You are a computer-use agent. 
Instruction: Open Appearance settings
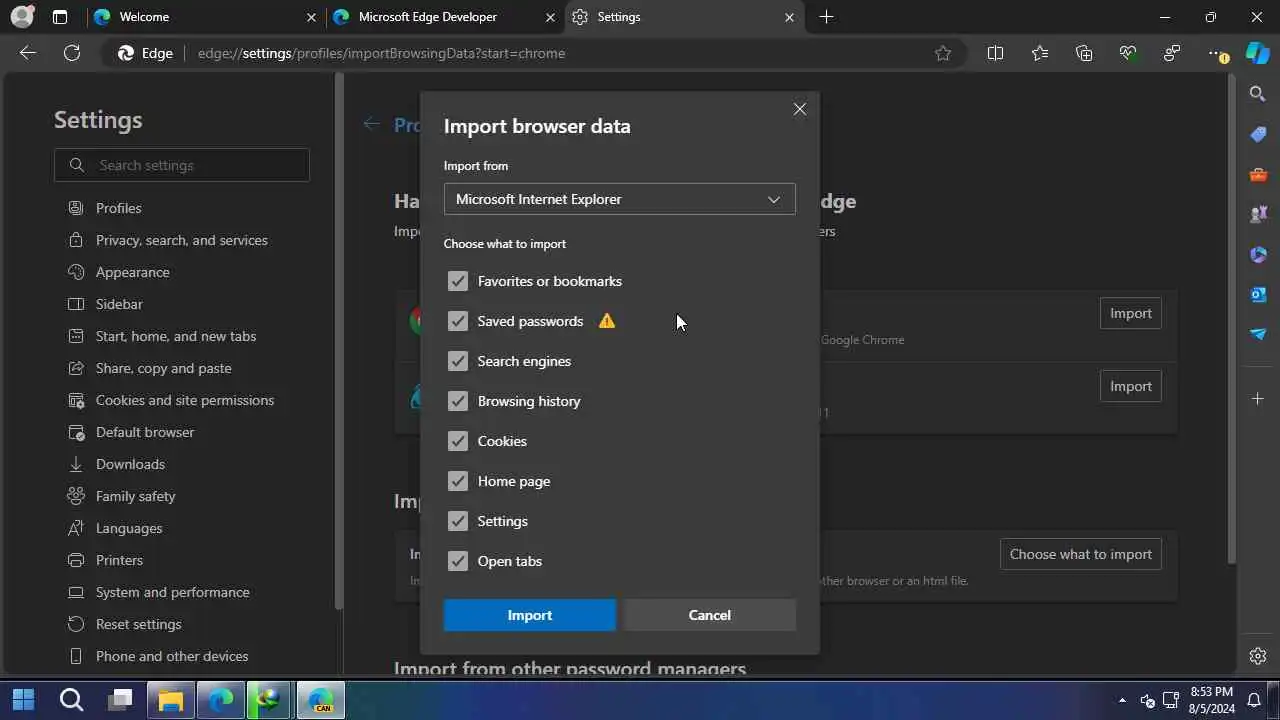click(x=132, y=272)
